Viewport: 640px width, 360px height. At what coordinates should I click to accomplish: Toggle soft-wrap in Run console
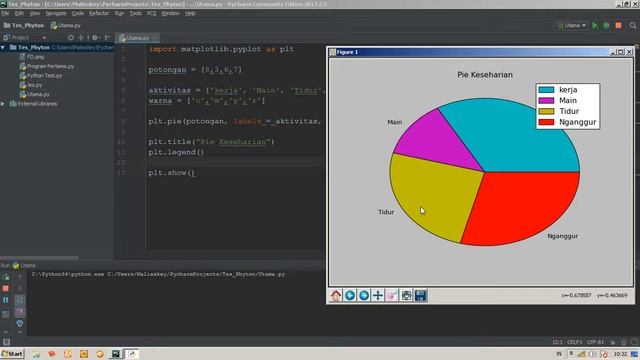pos(20,300)
